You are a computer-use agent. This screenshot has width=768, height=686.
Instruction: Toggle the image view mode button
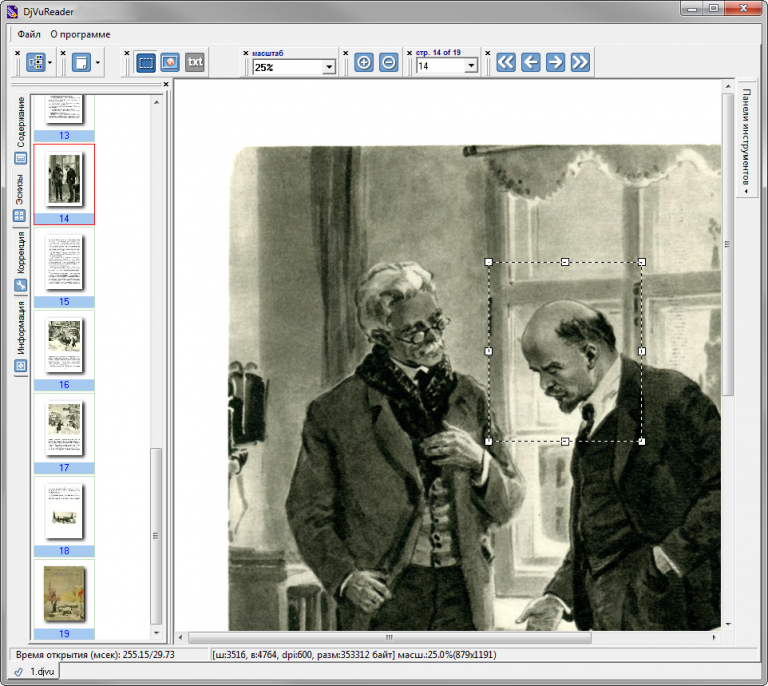[x=170, y=62]
